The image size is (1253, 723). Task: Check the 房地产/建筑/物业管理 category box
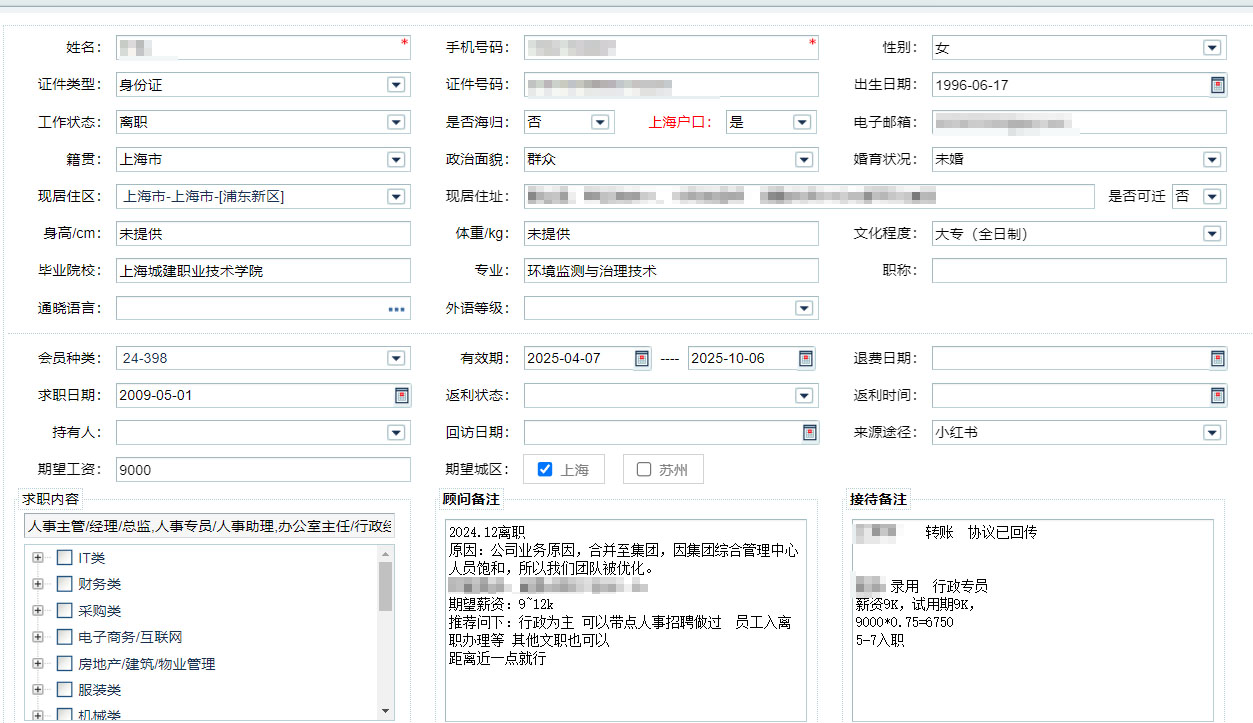[65, 663]
